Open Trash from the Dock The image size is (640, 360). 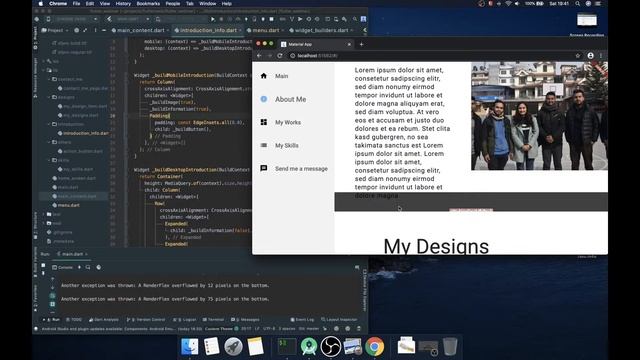pos(450,347)
